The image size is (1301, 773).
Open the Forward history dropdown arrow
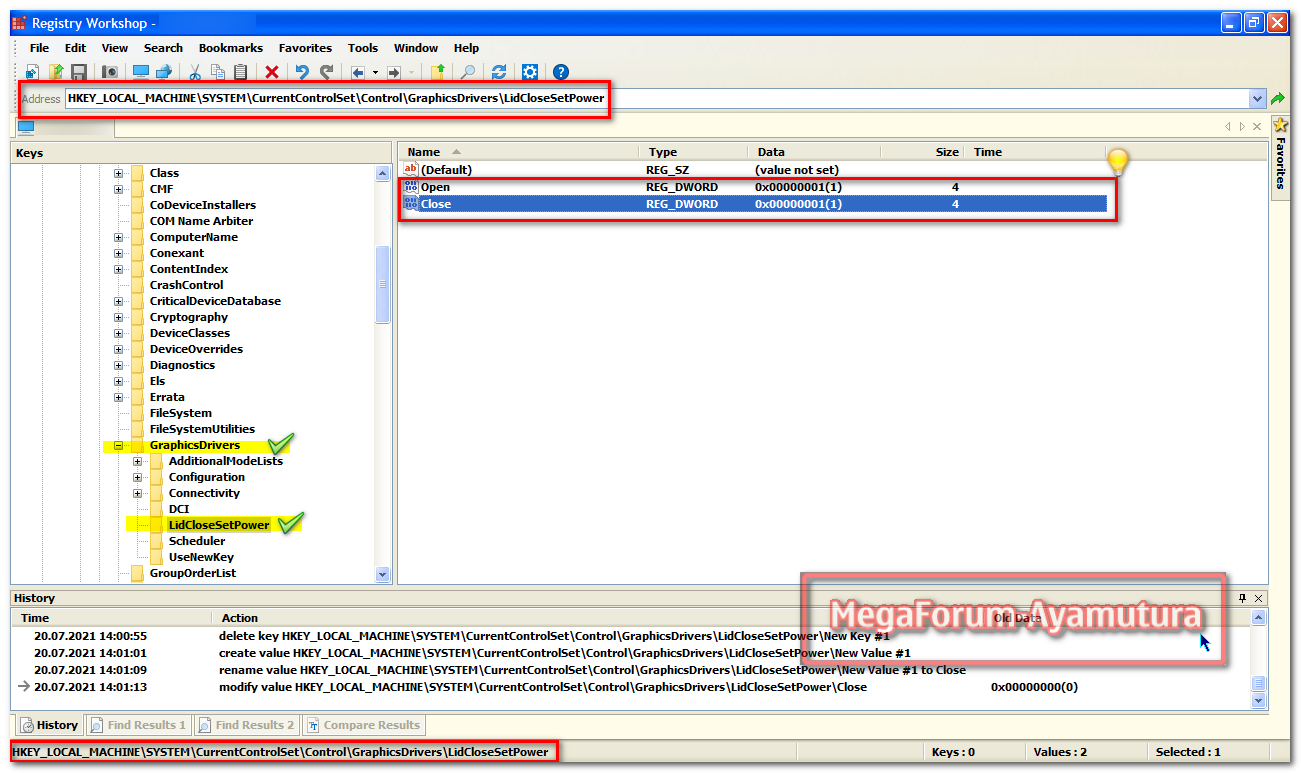[411, 72]
